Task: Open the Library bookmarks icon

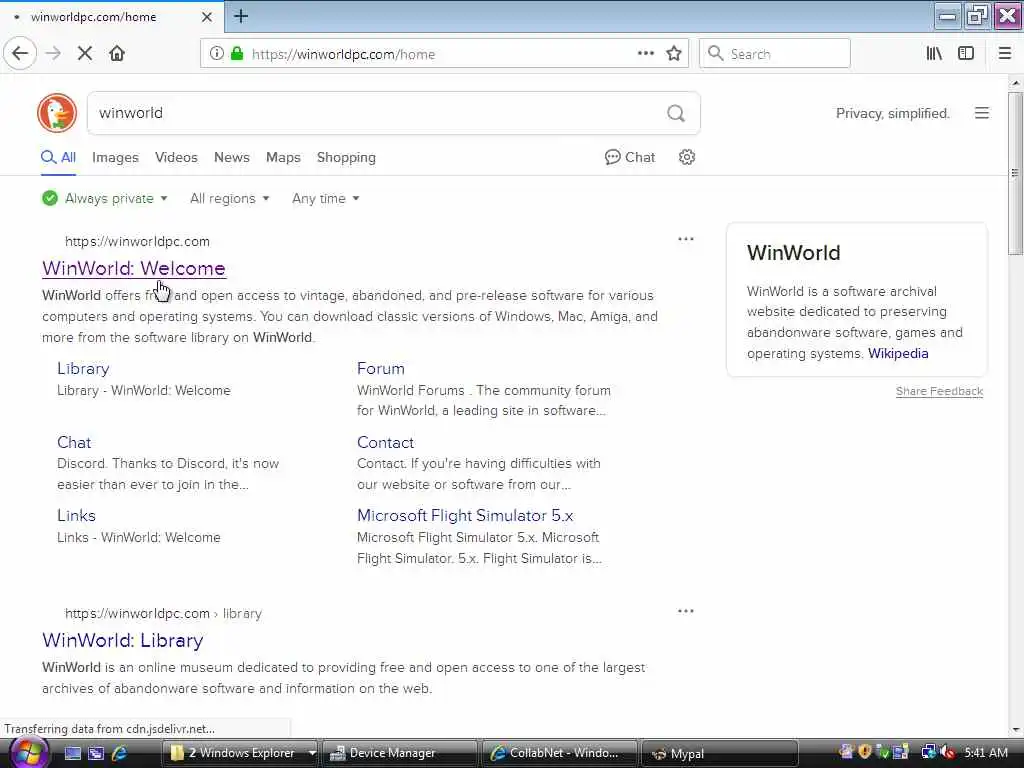Action: click(934, 54)
